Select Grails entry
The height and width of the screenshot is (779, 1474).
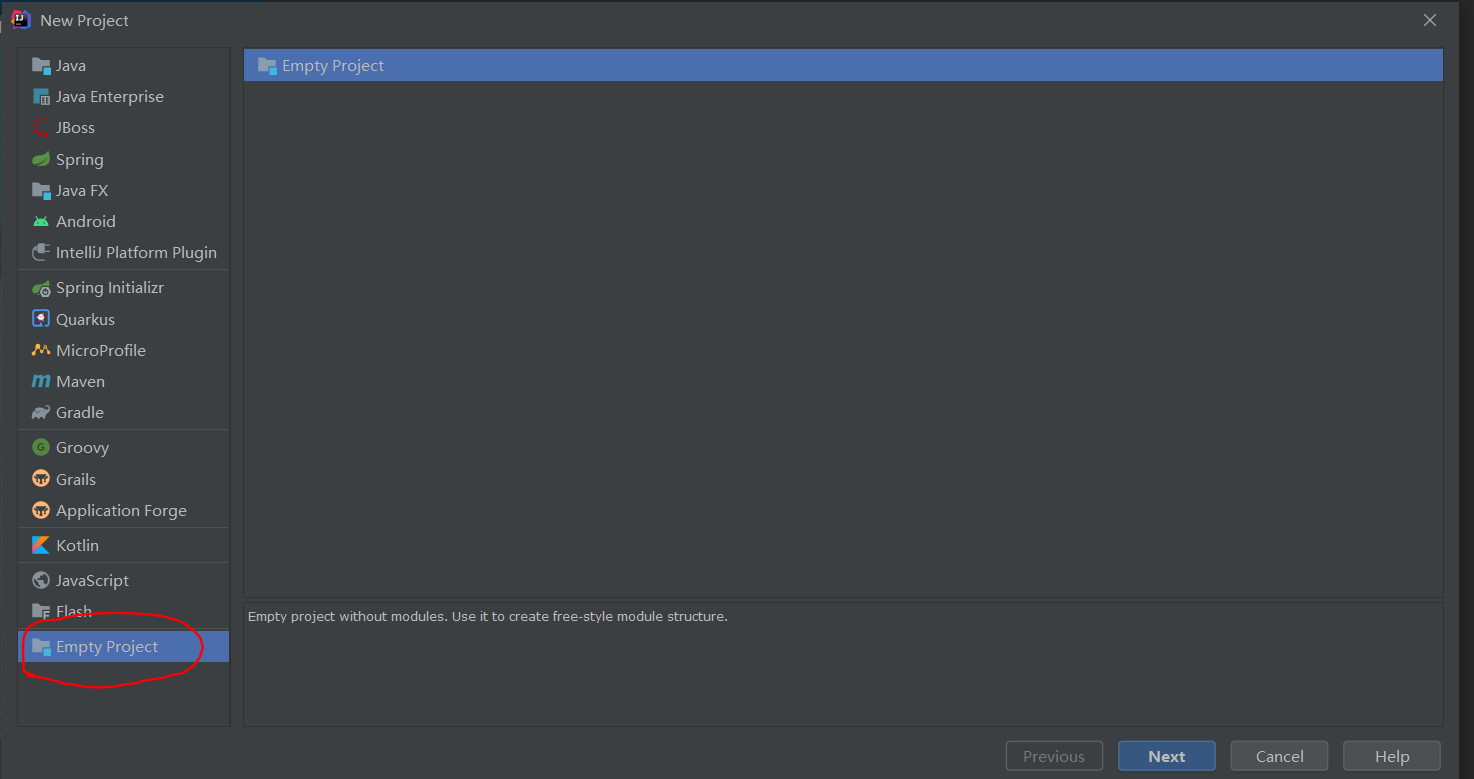[123, 480]
